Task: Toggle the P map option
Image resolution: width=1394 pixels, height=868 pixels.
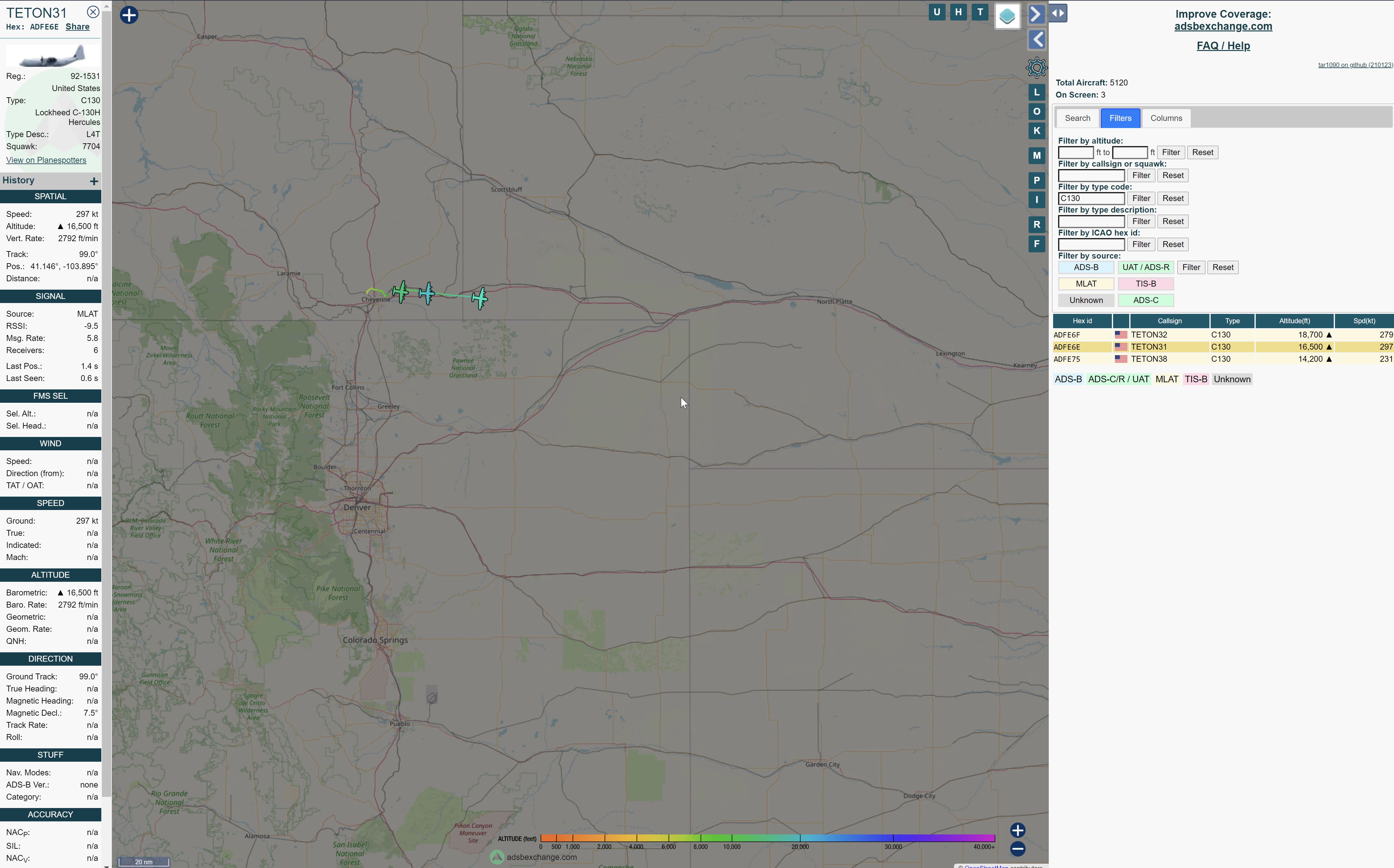Action: (1036, 181)
